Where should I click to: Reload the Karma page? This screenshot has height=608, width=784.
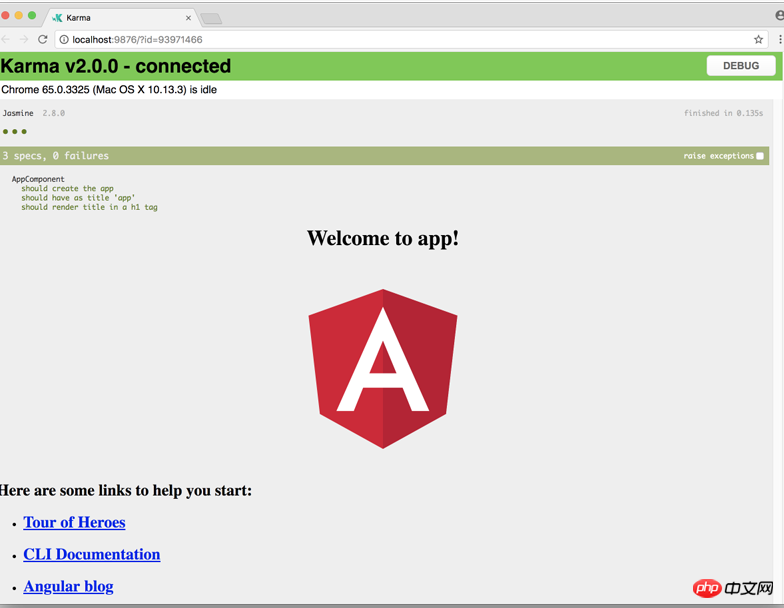pos(43,40)
